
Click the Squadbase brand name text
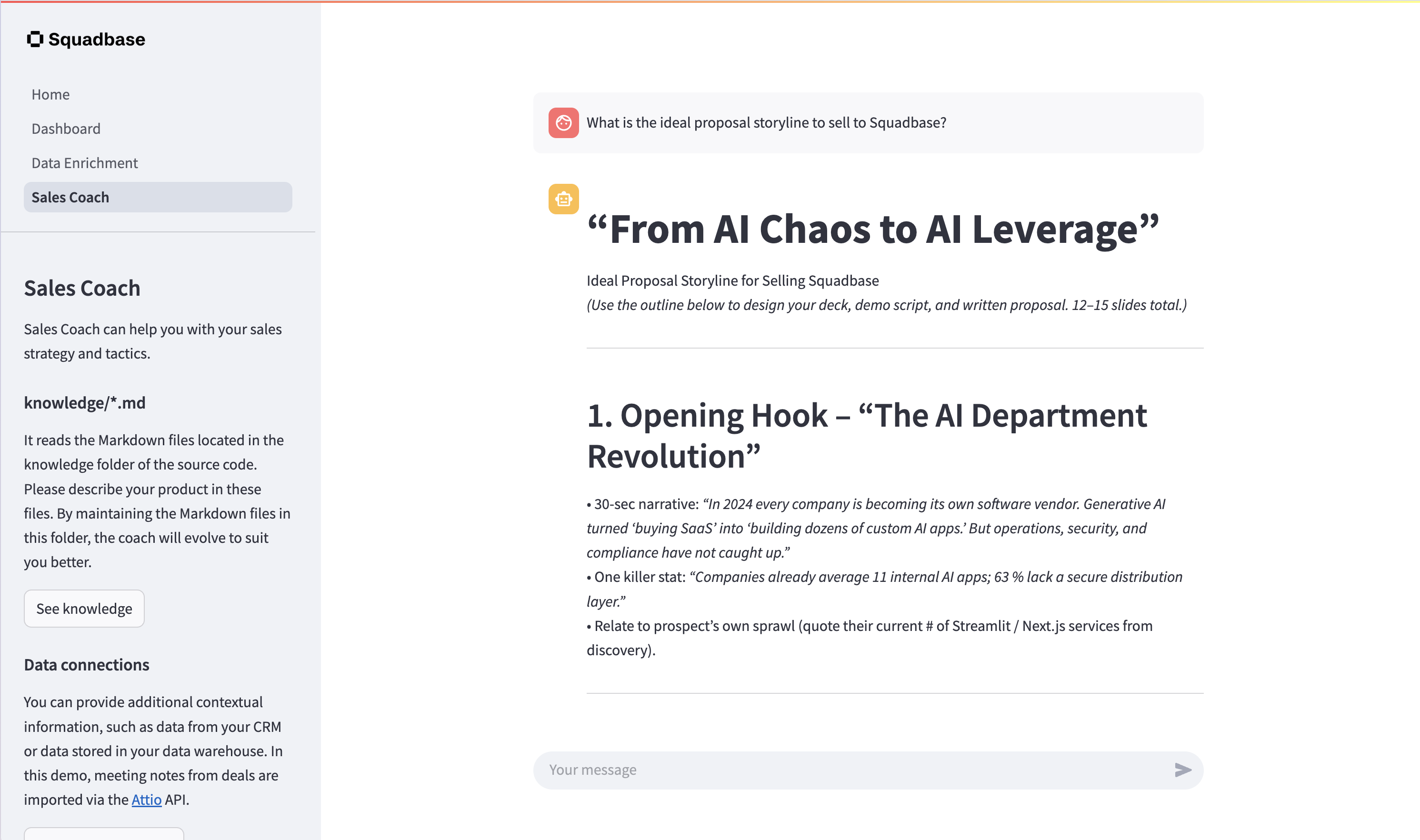(x=97, y=40)
